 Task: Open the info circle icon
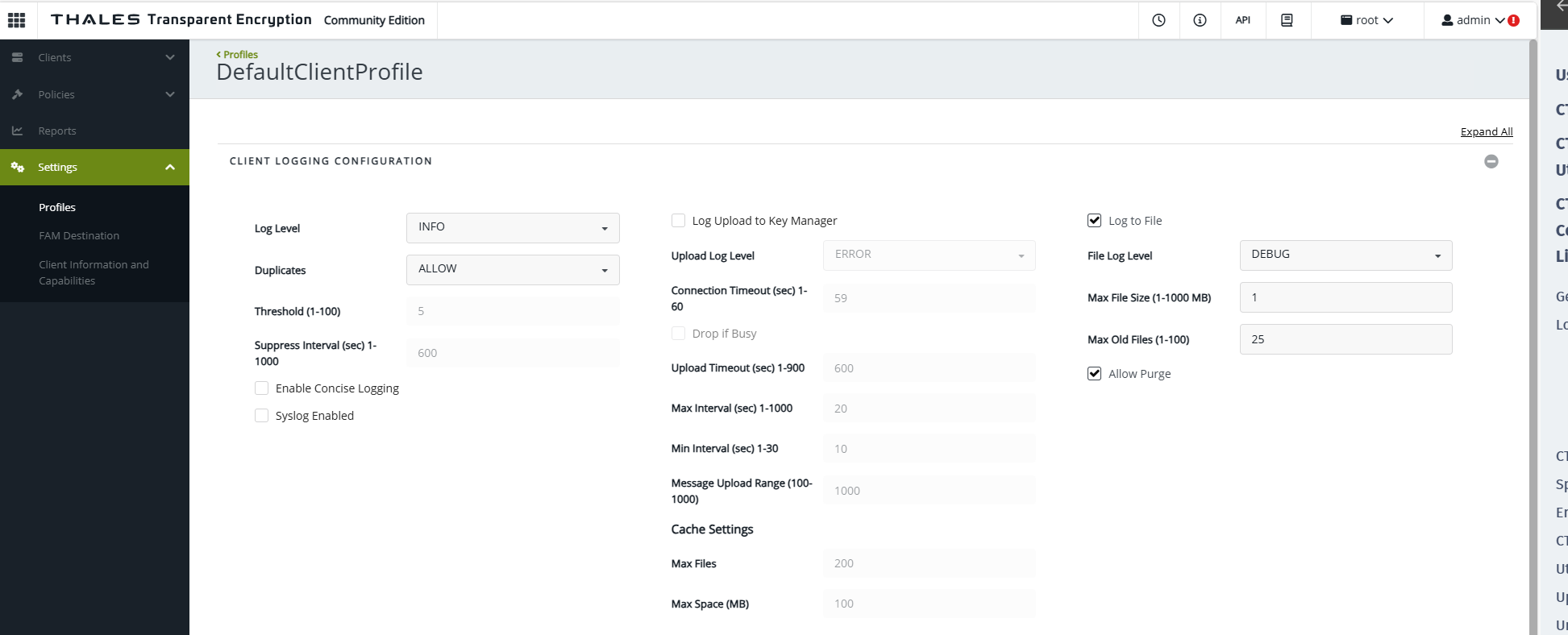tap(1200, 20)
